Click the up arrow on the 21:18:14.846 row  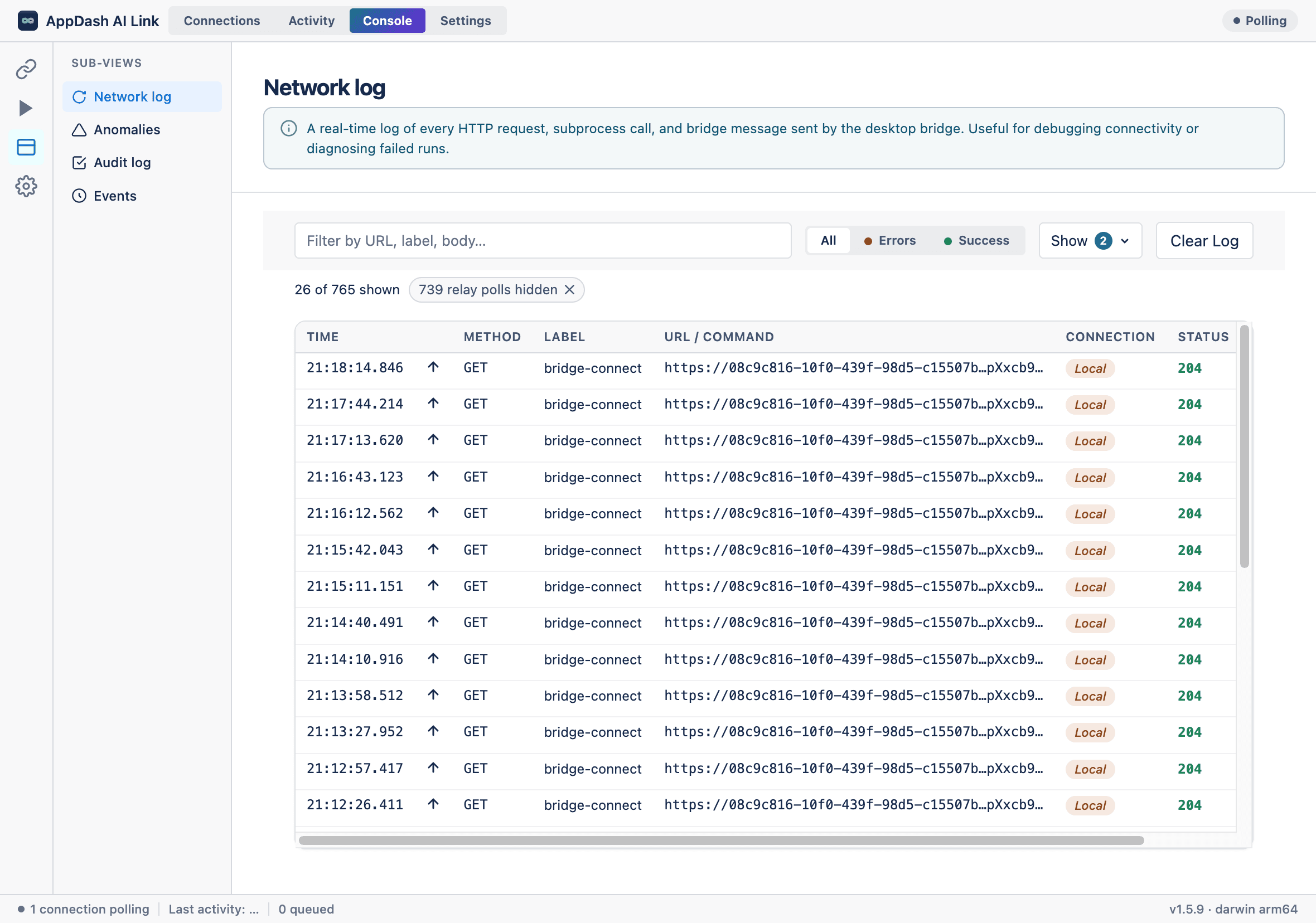(x=433, y=367)
